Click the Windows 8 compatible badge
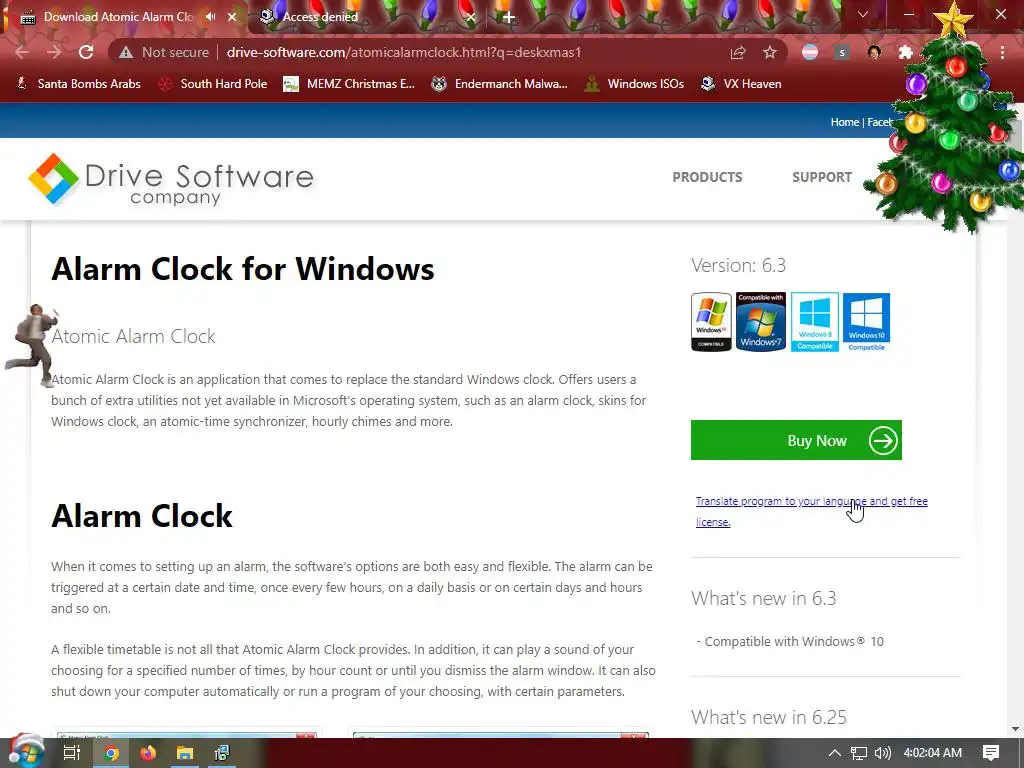Image resolution: width=1024 pixels, height=768 pixels. coord(814,321)
